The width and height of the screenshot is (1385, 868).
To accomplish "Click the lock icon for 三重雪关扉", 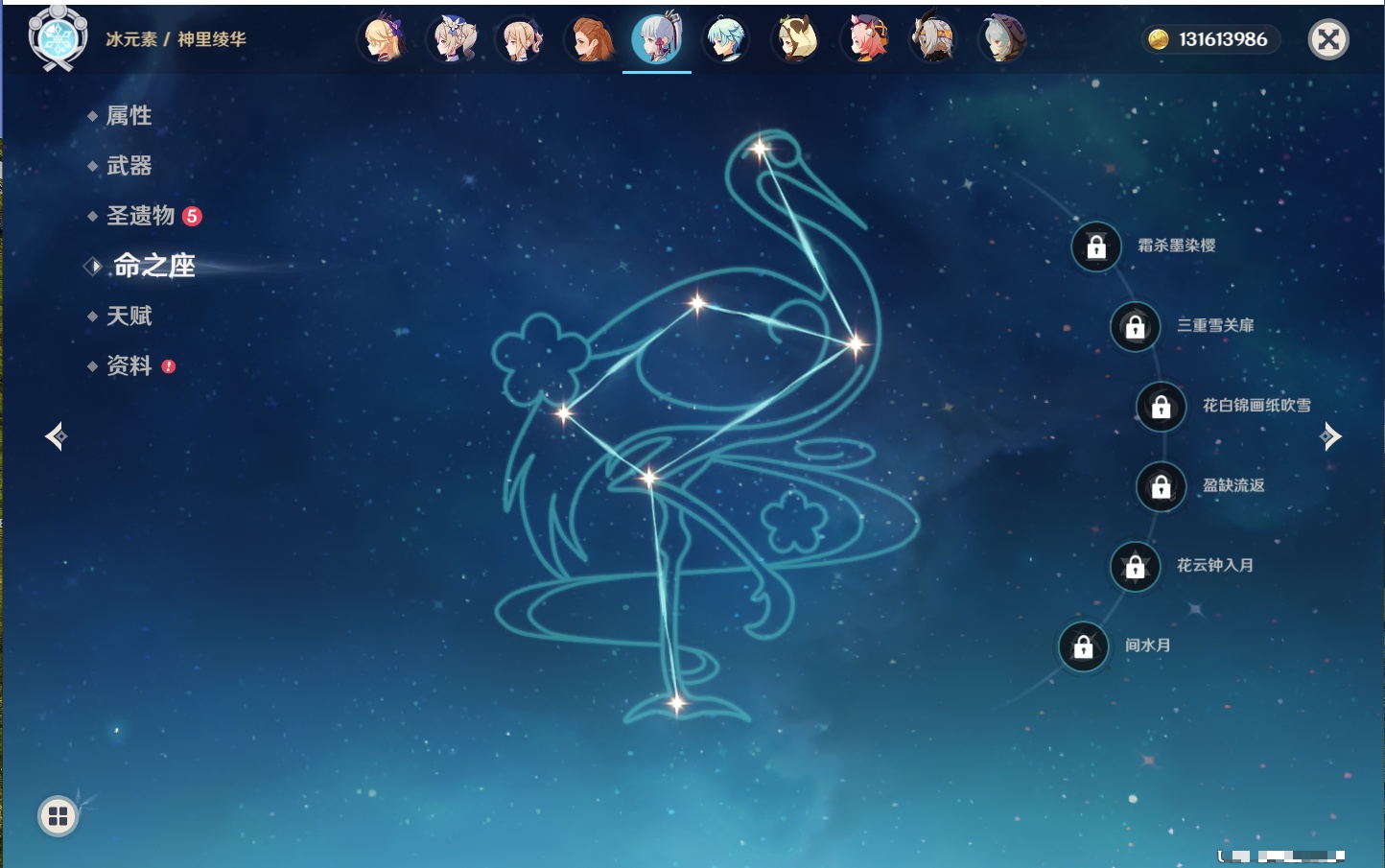I will point(1135,326).
